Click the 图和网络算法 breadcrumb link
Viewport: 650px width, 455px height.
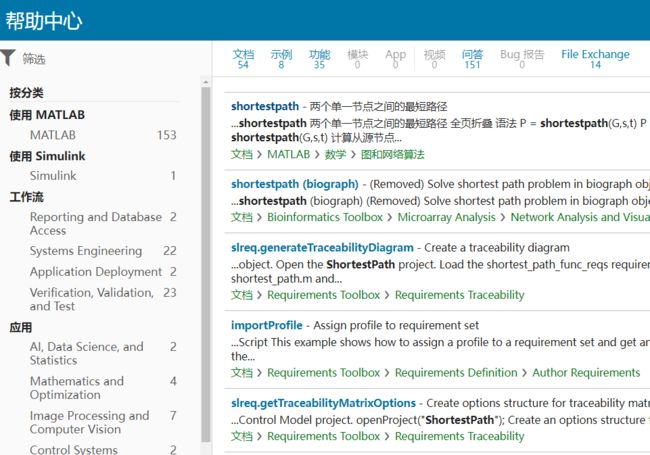(393, 155)
